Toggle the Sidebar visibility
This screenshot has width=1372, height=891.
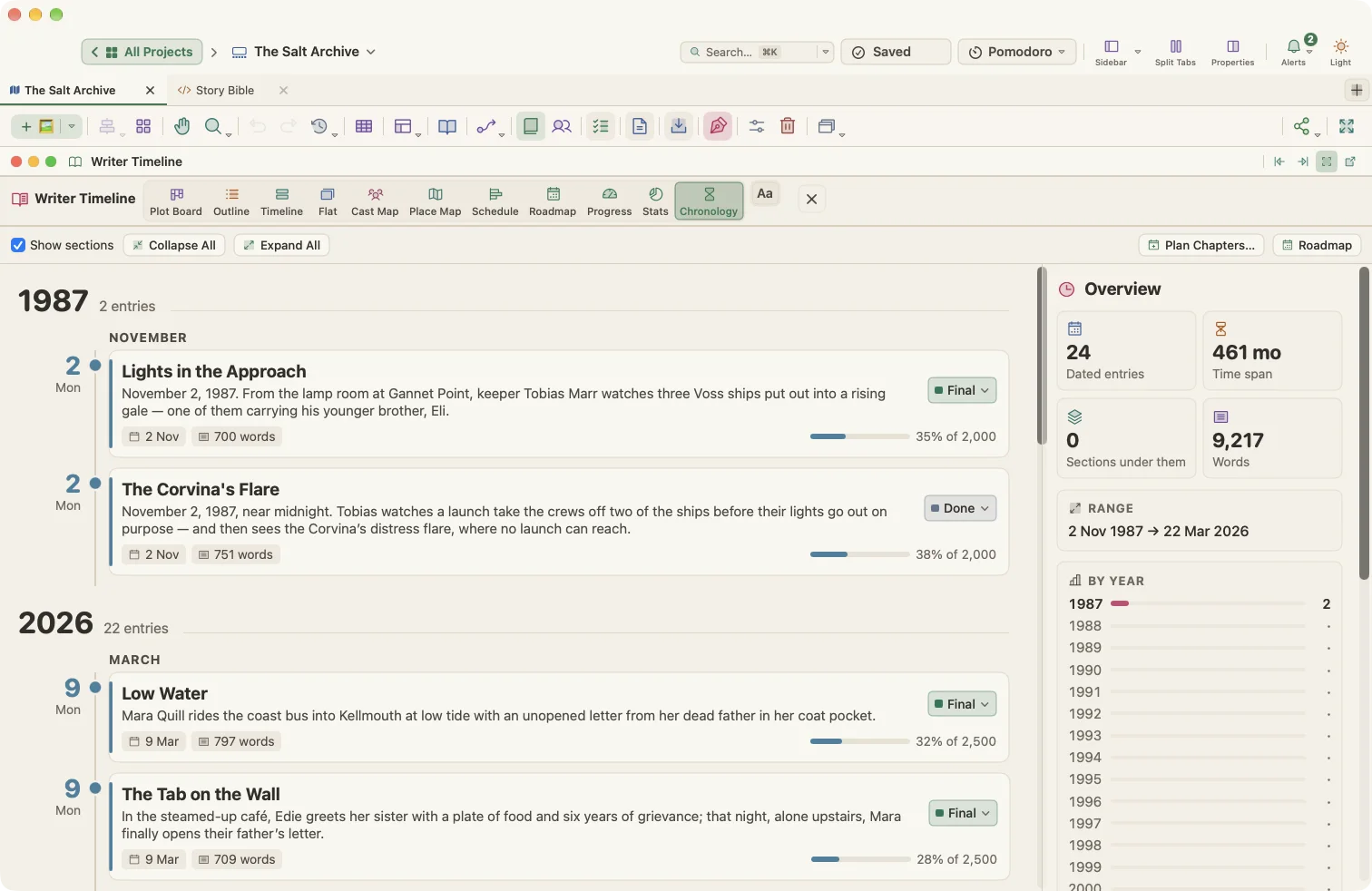[x=1111, y=51]
